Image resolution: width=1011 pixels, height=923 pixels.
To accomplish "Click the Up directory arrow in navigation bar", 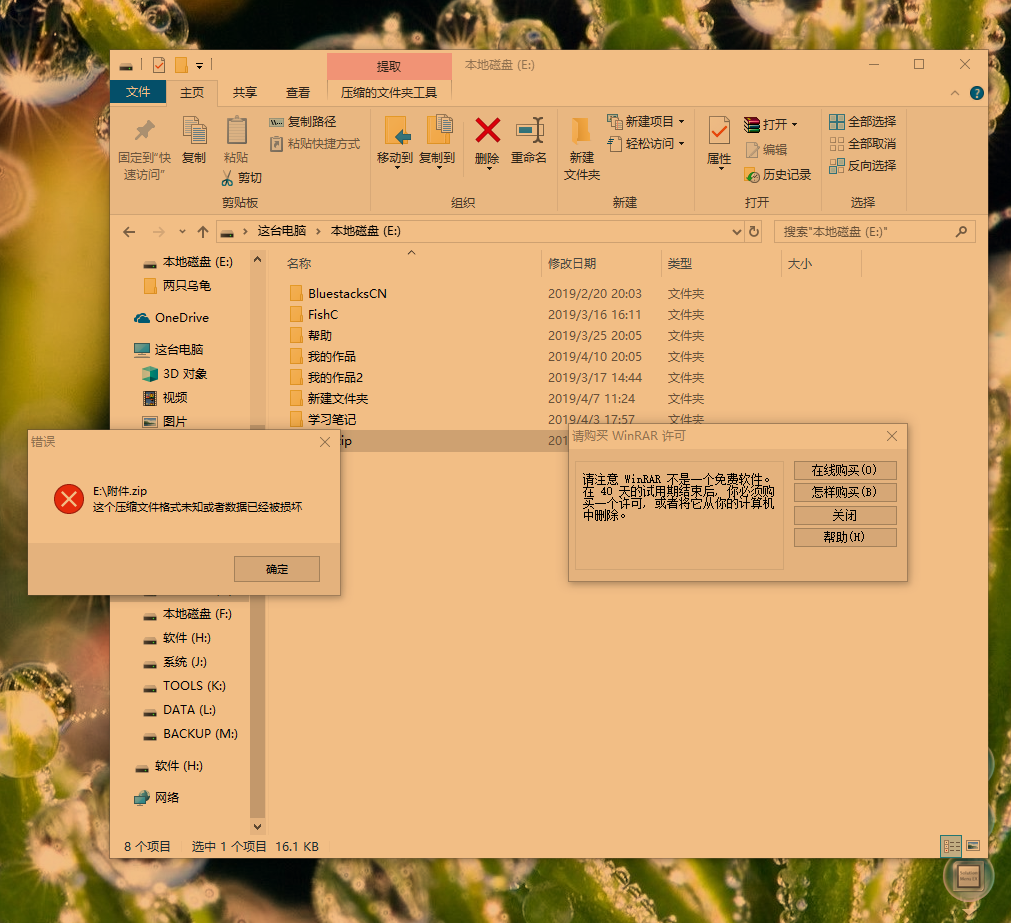I will [203, 232].
